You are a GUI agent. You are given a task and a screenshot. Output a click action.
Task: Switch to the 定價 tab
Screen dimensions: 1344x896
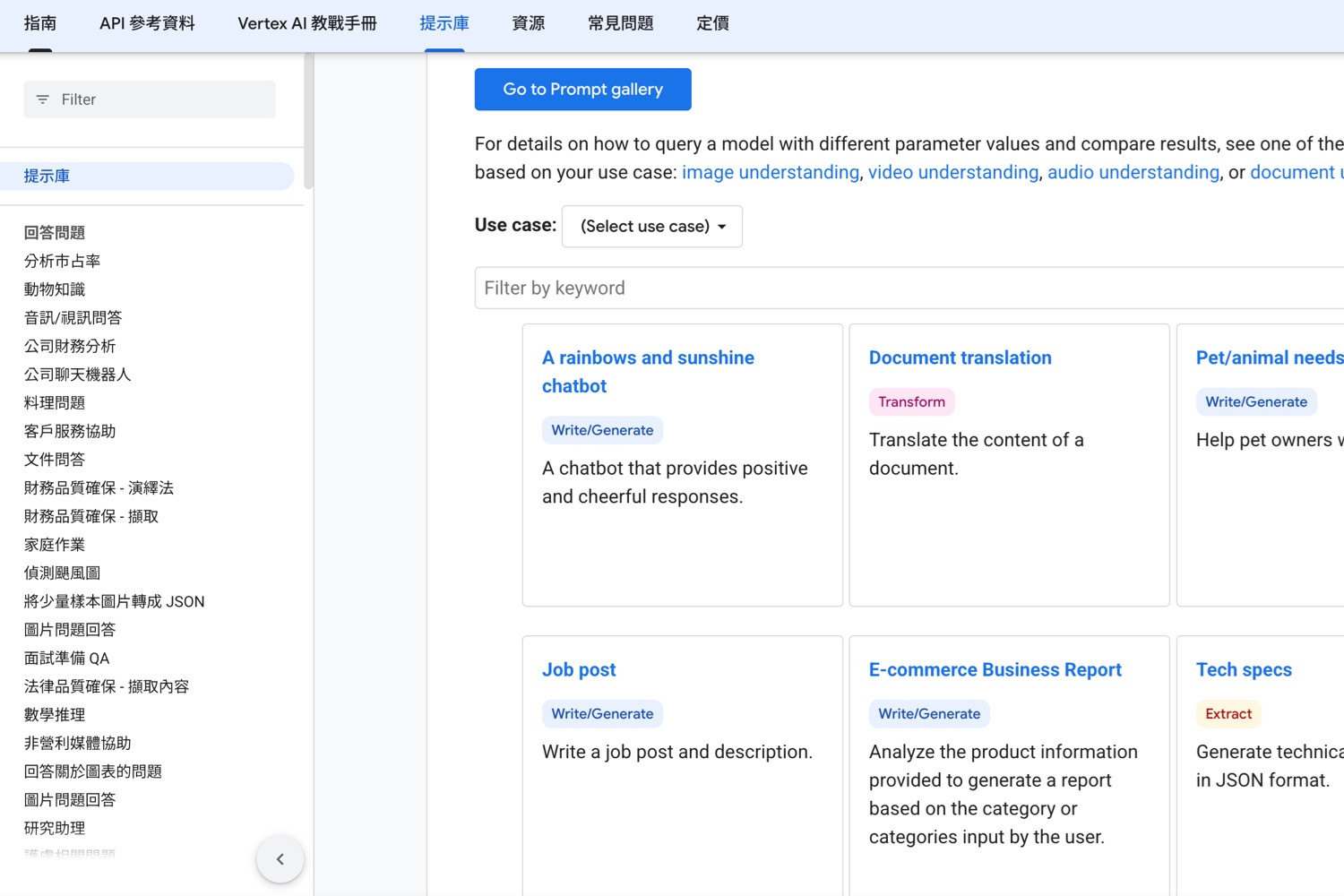[712, 23]
